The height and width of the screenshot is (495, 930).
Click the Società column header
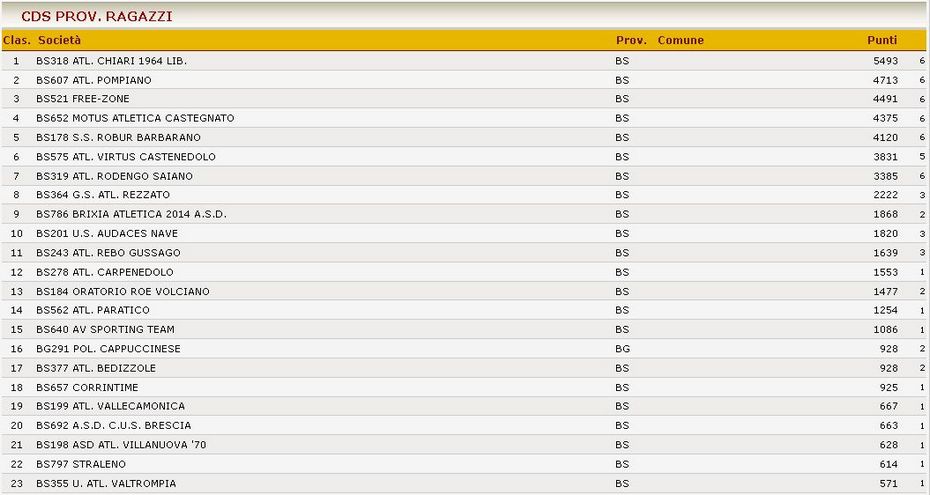pos(59,40)
